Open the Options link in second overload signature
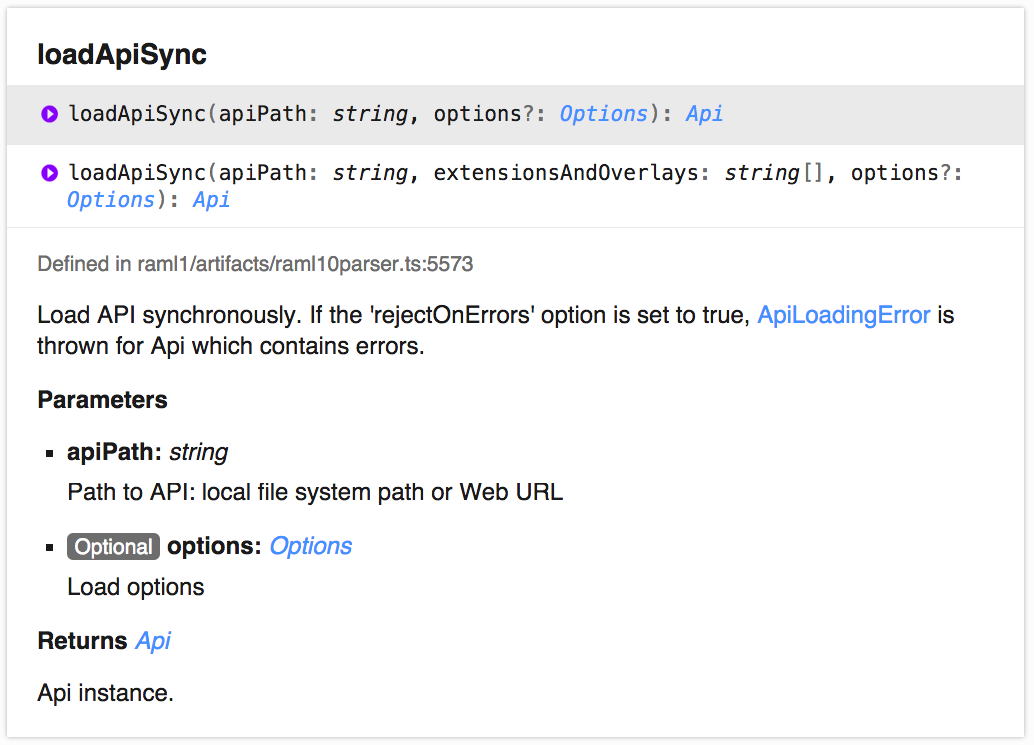The image size is (1034, 745). click(x=111, y=200)
